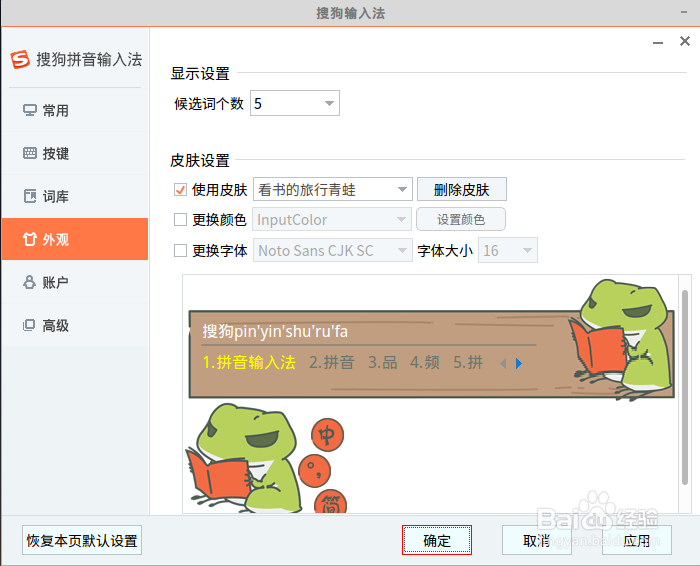Switch to the 账户 tab
Image resolution: width=700 pixels, height=566 pixels.
[x=75, y=282]
